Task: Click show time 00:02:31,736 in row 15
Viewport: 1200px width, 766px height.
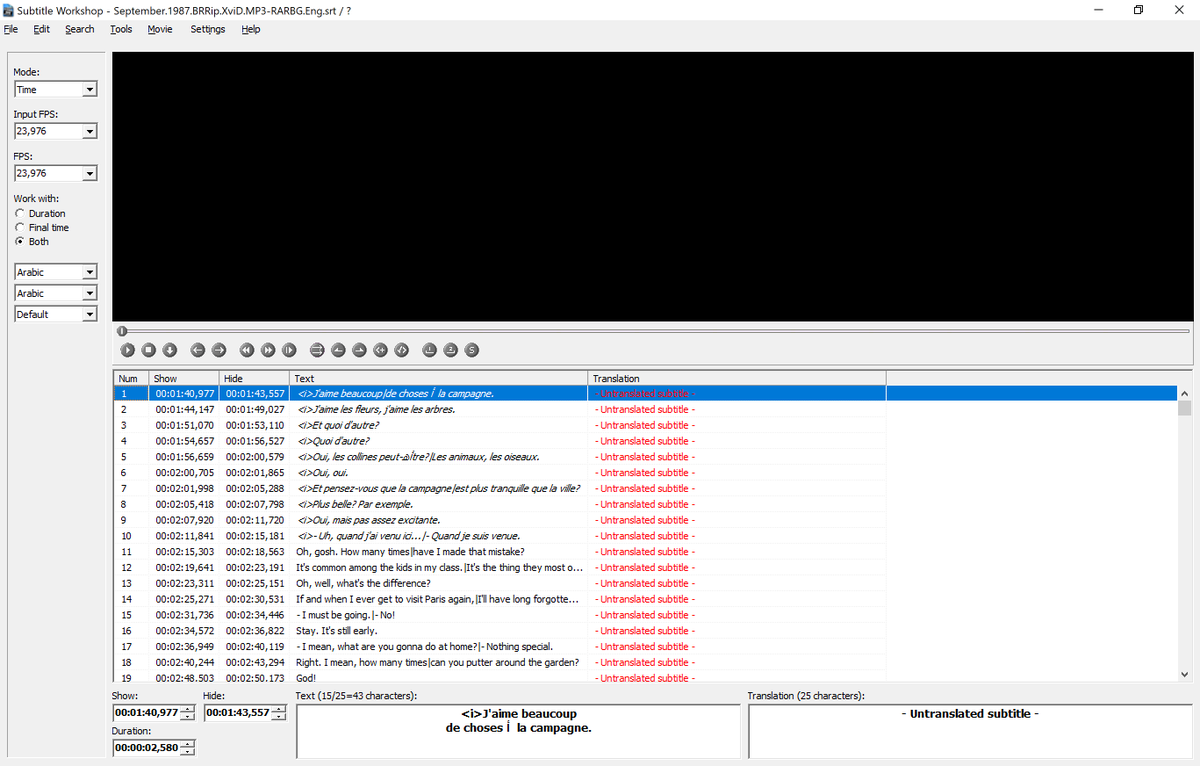Action: click(184, 615)
